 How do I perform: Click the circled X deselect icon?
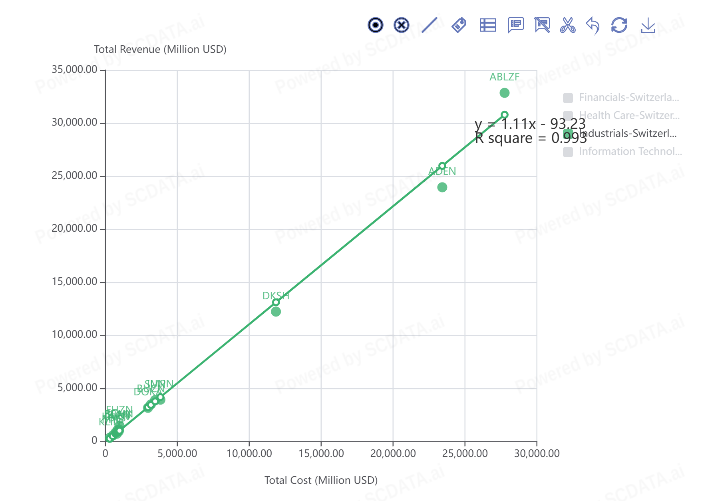click(402, 25)
